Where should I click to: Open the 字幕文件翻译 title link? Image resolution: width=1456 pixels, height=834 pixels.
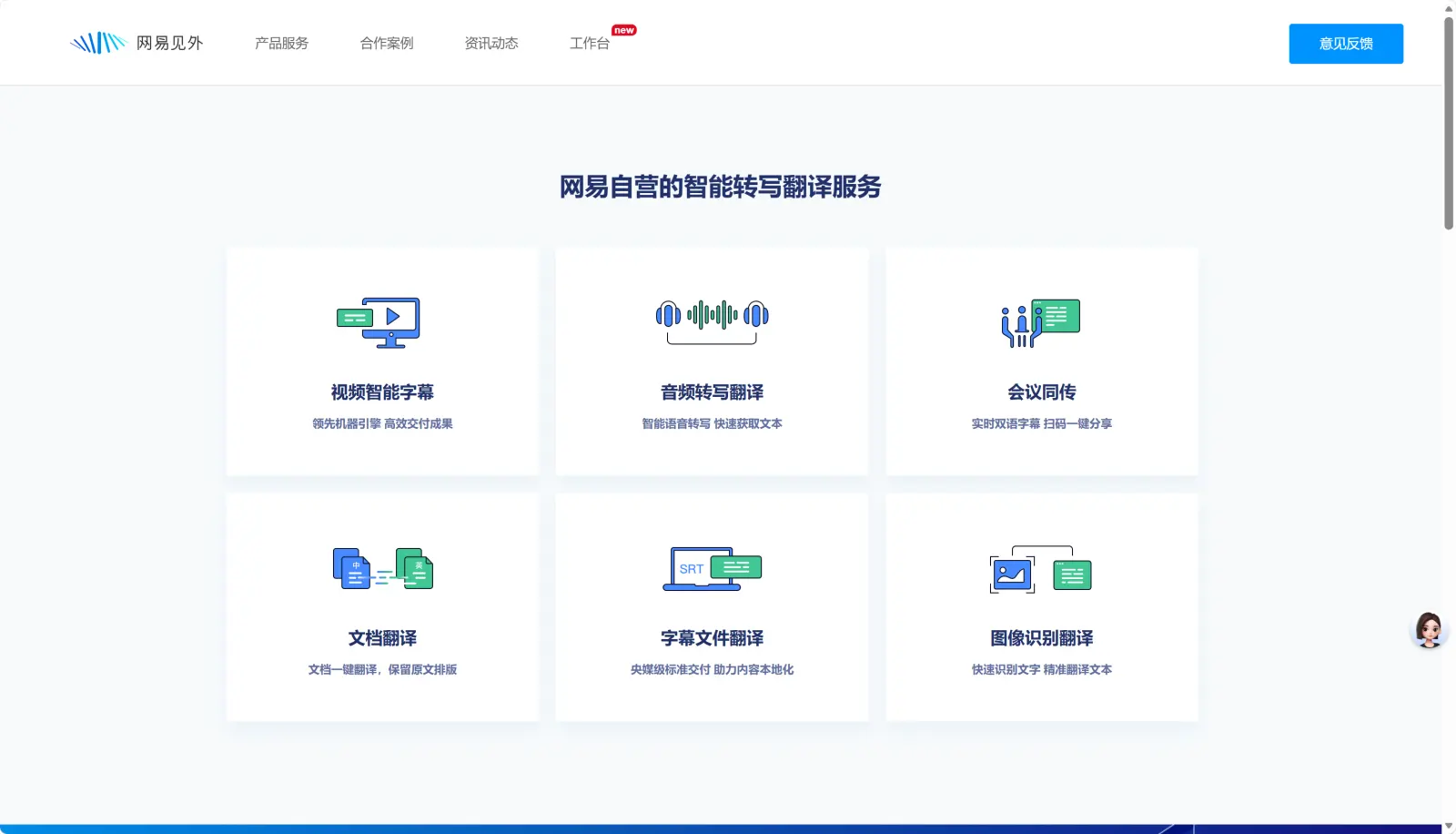712,638
